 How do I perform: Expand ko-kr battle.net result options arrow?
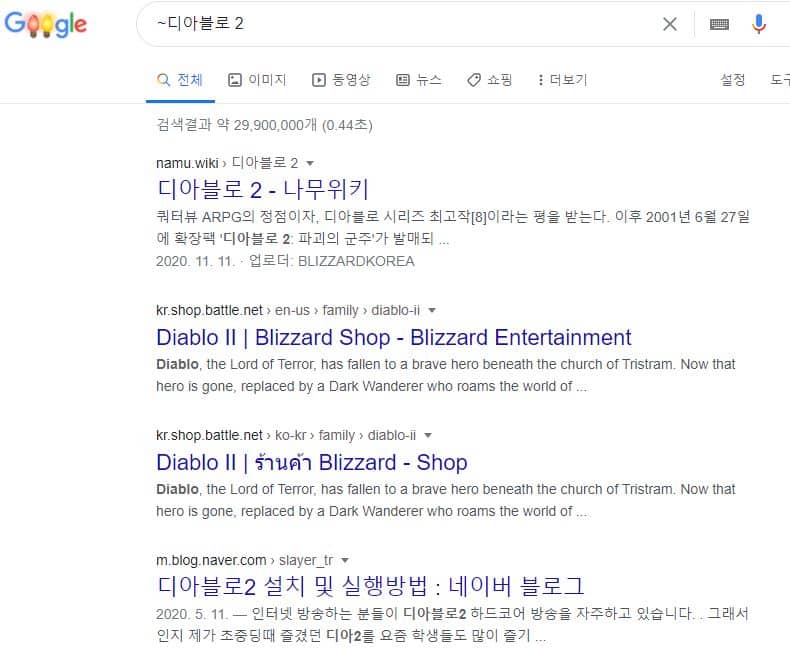pos(428,435)
